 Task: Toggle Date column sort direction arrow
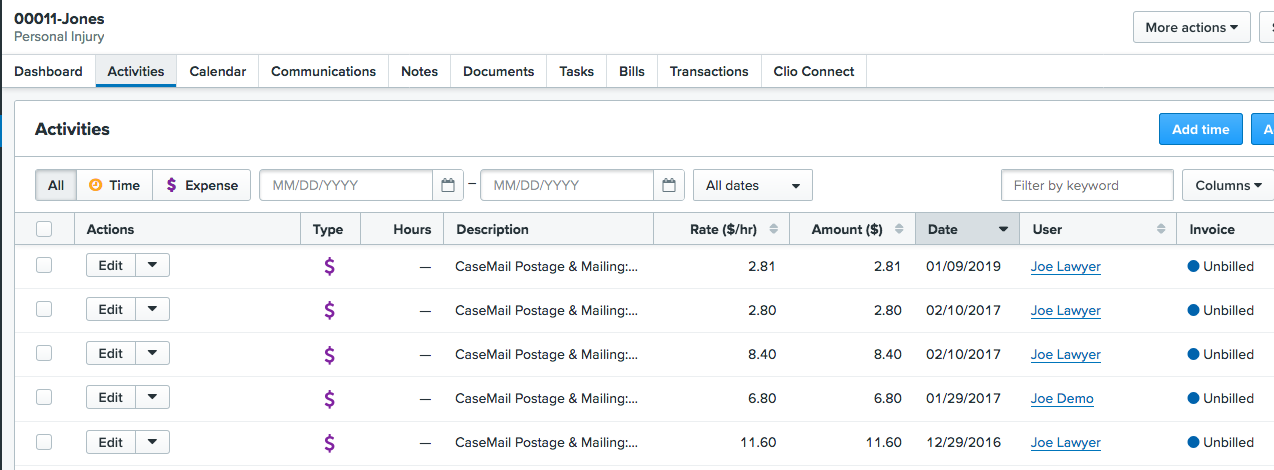click(1003, 230)
